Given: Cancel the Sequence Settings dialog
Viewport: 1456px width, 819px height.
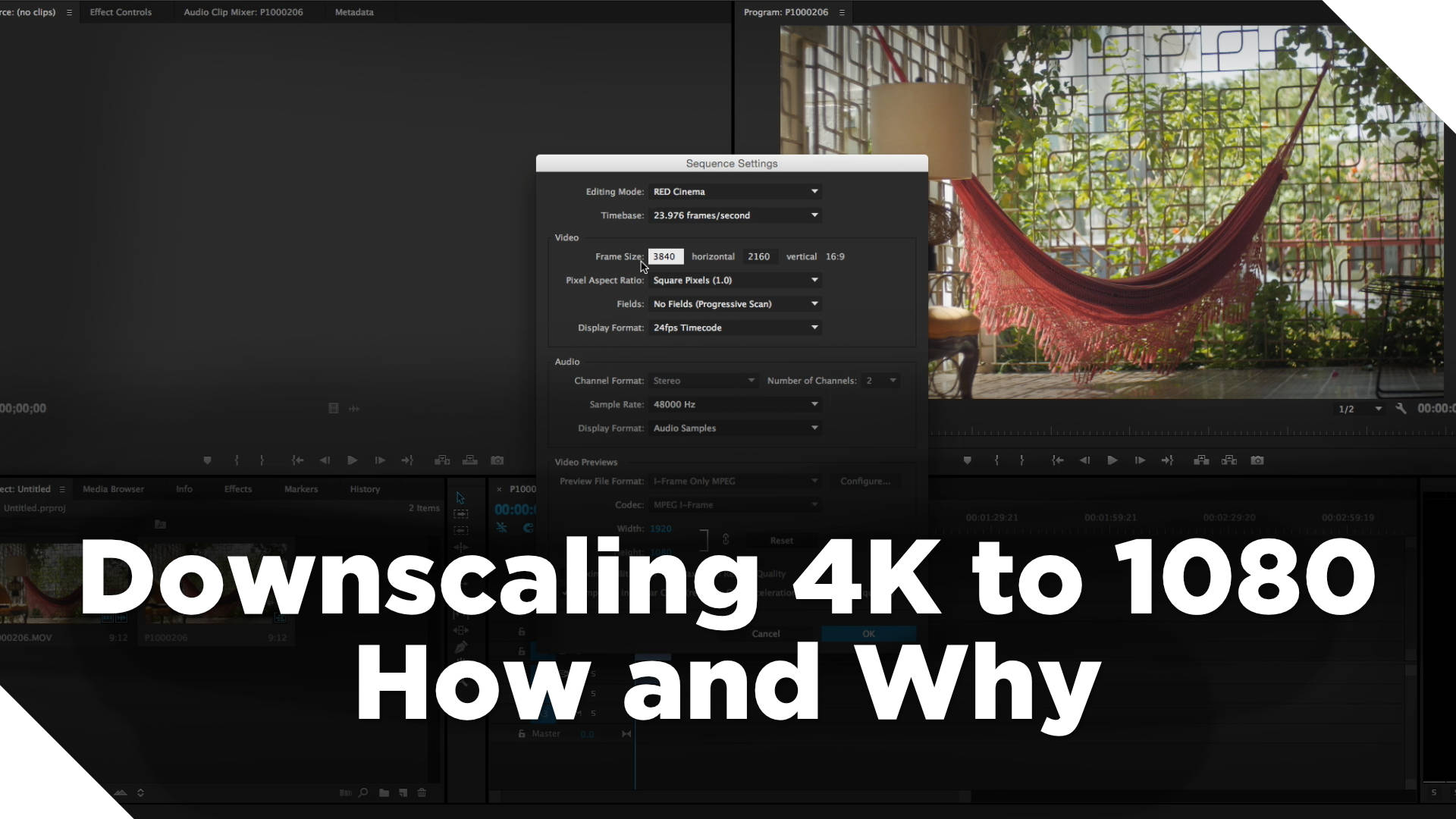Looking at the screenshot, I should 765,633.
